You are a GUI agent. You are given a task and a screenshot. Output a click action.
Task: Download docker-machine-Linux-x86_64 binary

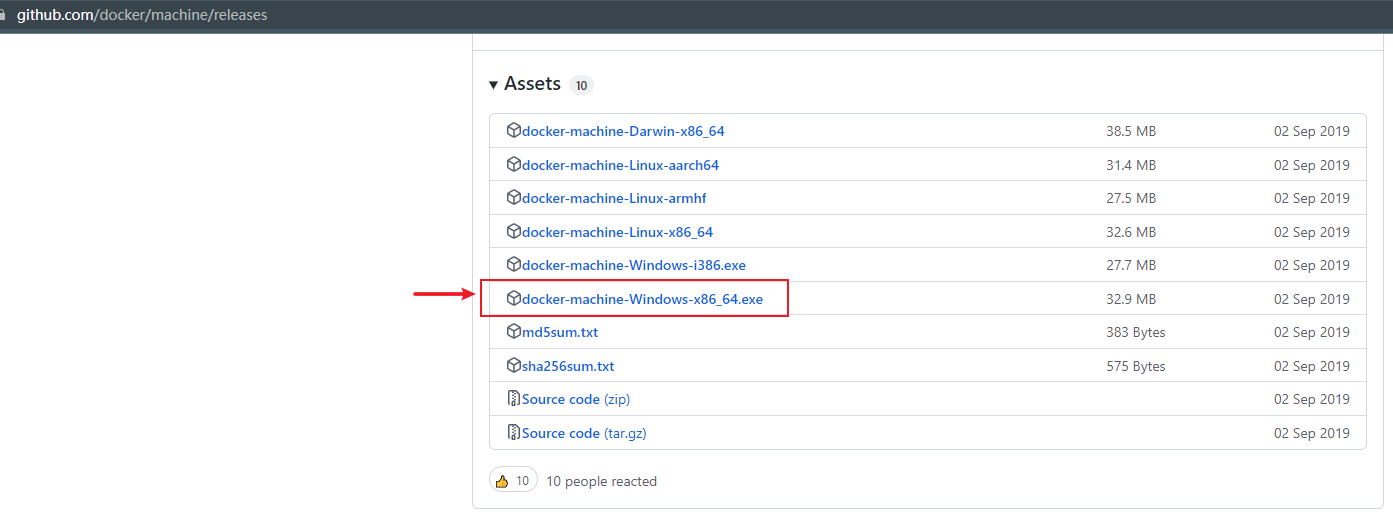617,232
